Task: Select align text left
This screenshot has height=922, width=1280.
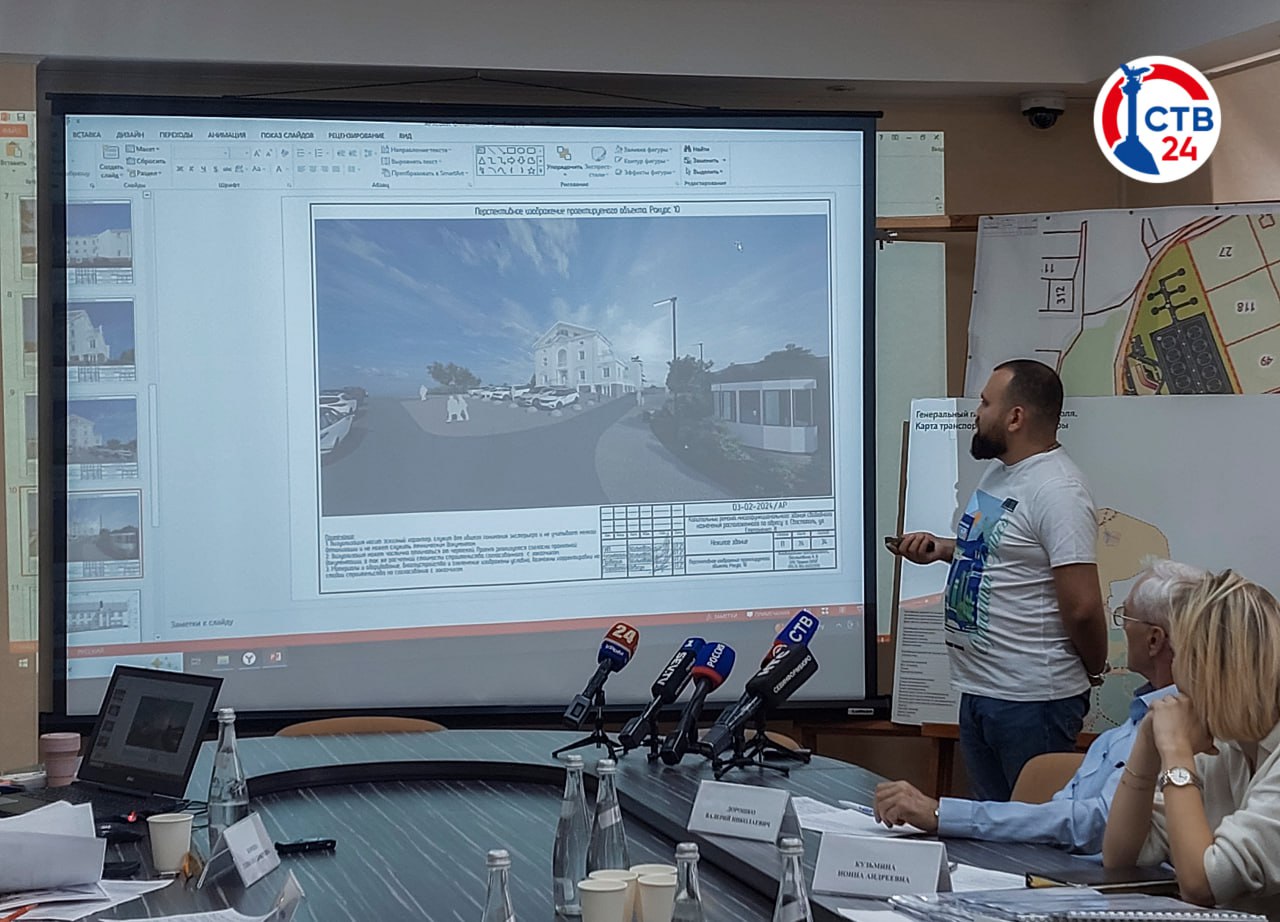Action: click(301, 169)
